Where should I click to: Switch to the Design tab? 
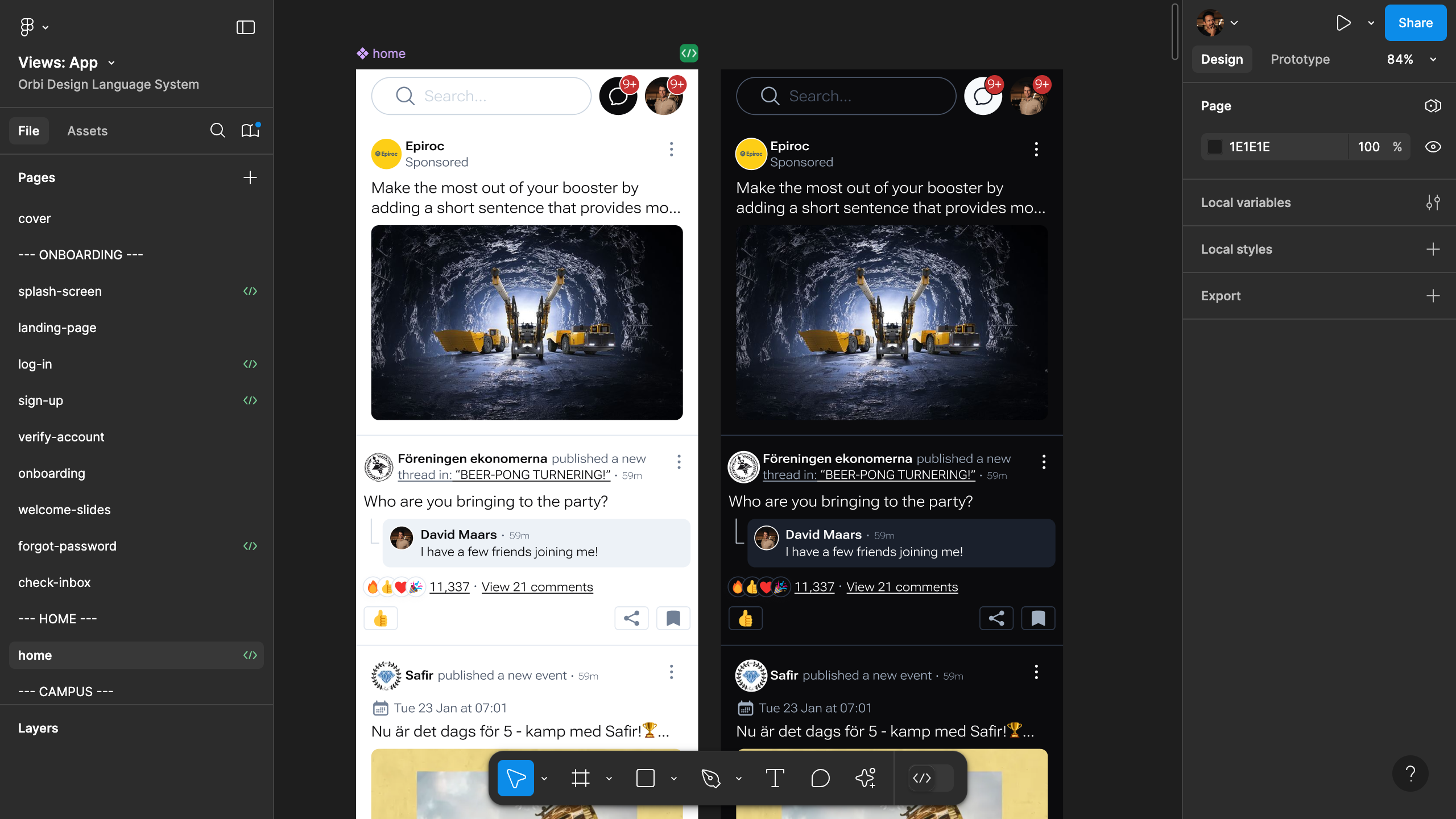1221,59
